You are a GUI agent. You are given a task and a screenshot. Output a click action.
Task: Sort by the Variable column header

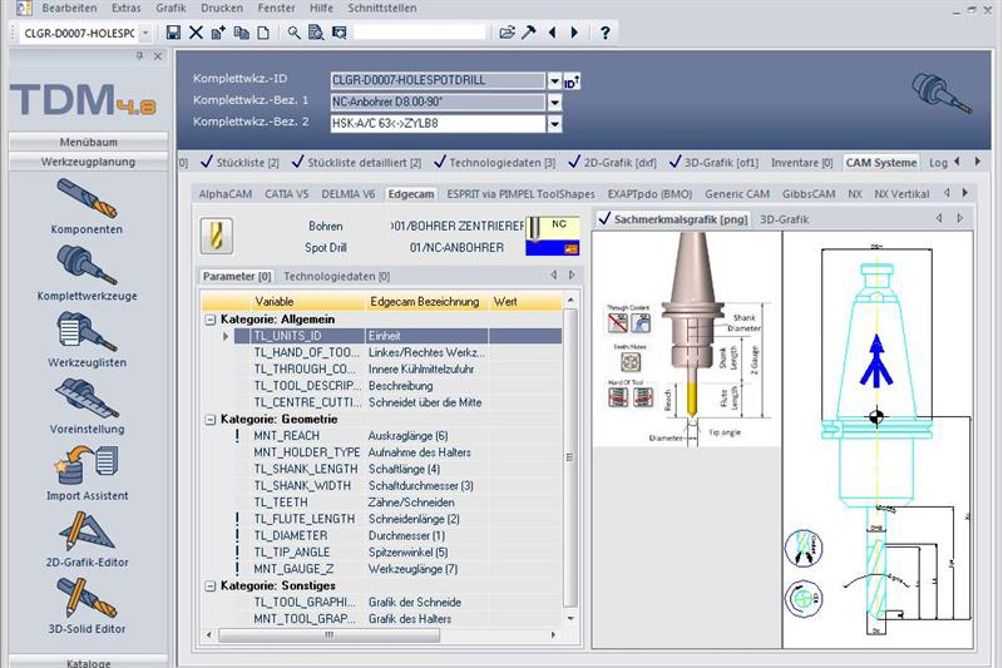pyautogui.click(x=274, y=302)
